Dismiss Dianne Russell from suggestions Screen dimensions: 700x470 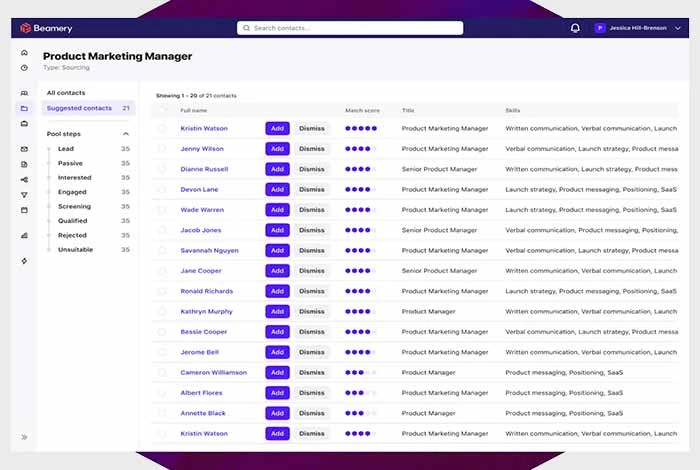311,169
